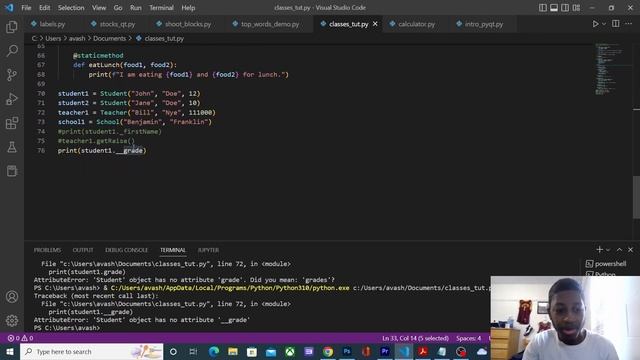Viewport: 640px width, 360px height.
Task: Select the powershell terminal instance
Action: [606, 264]
